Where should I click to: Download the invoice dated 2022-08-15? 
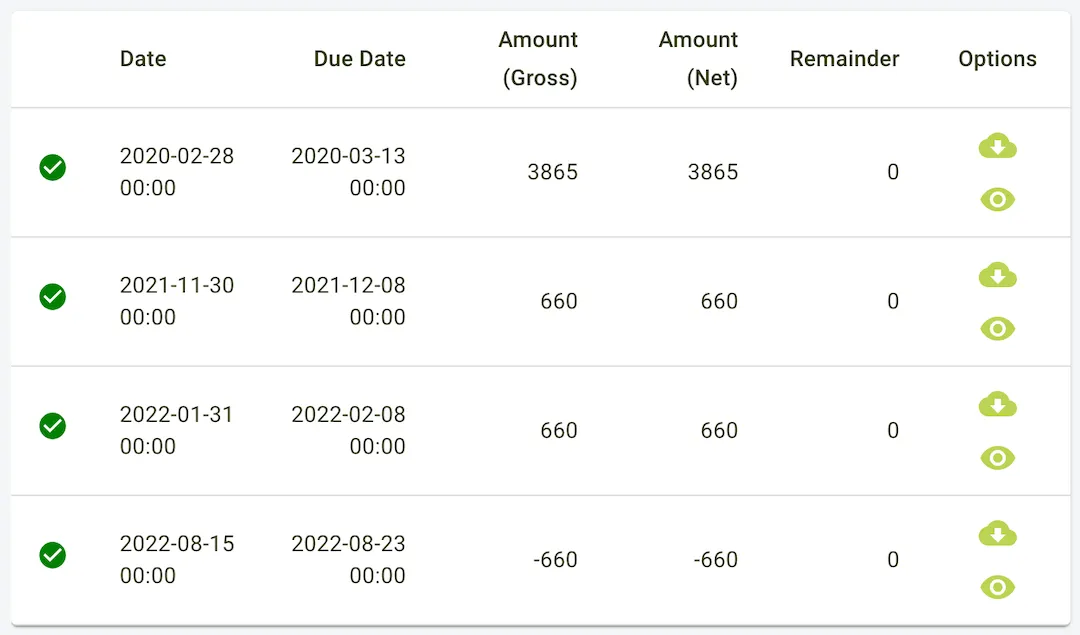[x=997, y=533]
